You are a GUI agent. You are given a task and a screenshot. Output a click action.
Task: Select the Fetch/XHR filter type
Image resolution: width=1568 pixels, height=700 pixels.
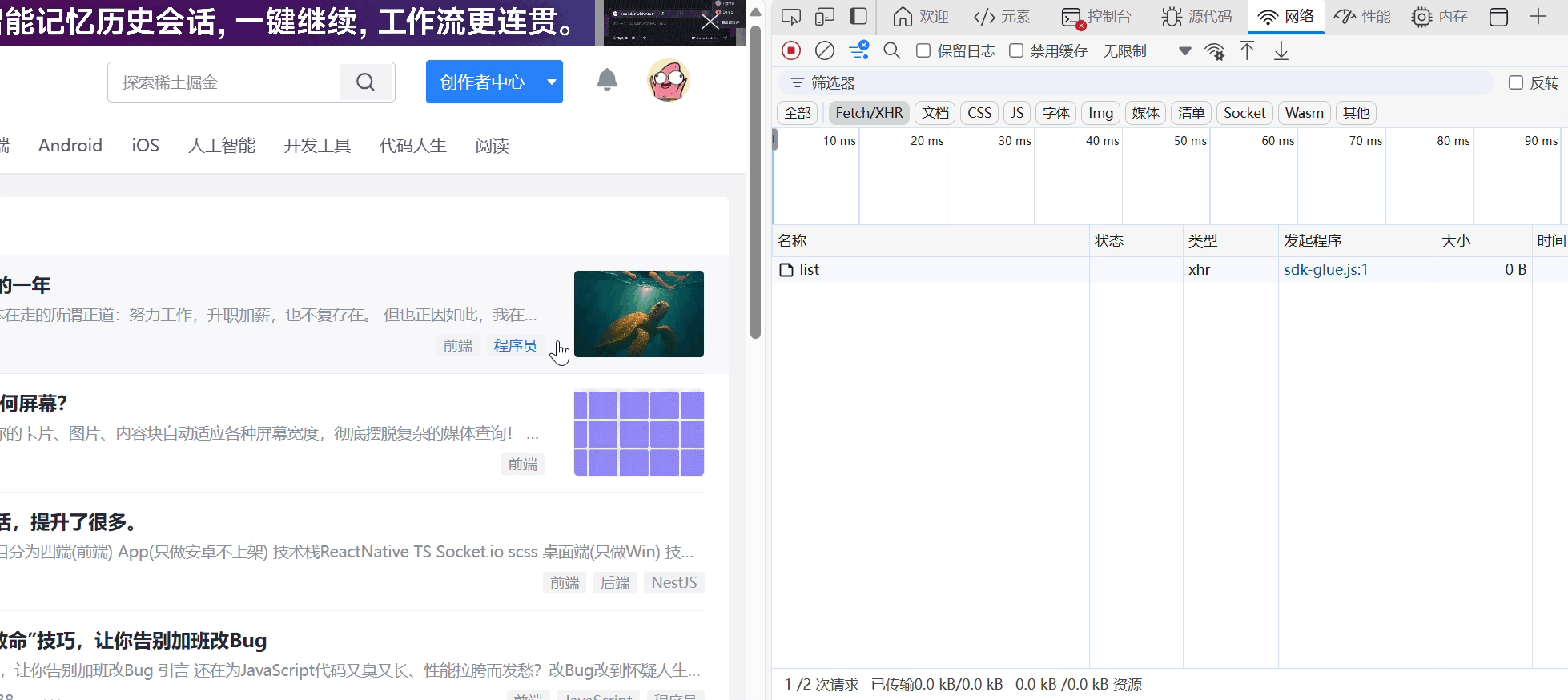pyautogui.click(x=869, y=113)
